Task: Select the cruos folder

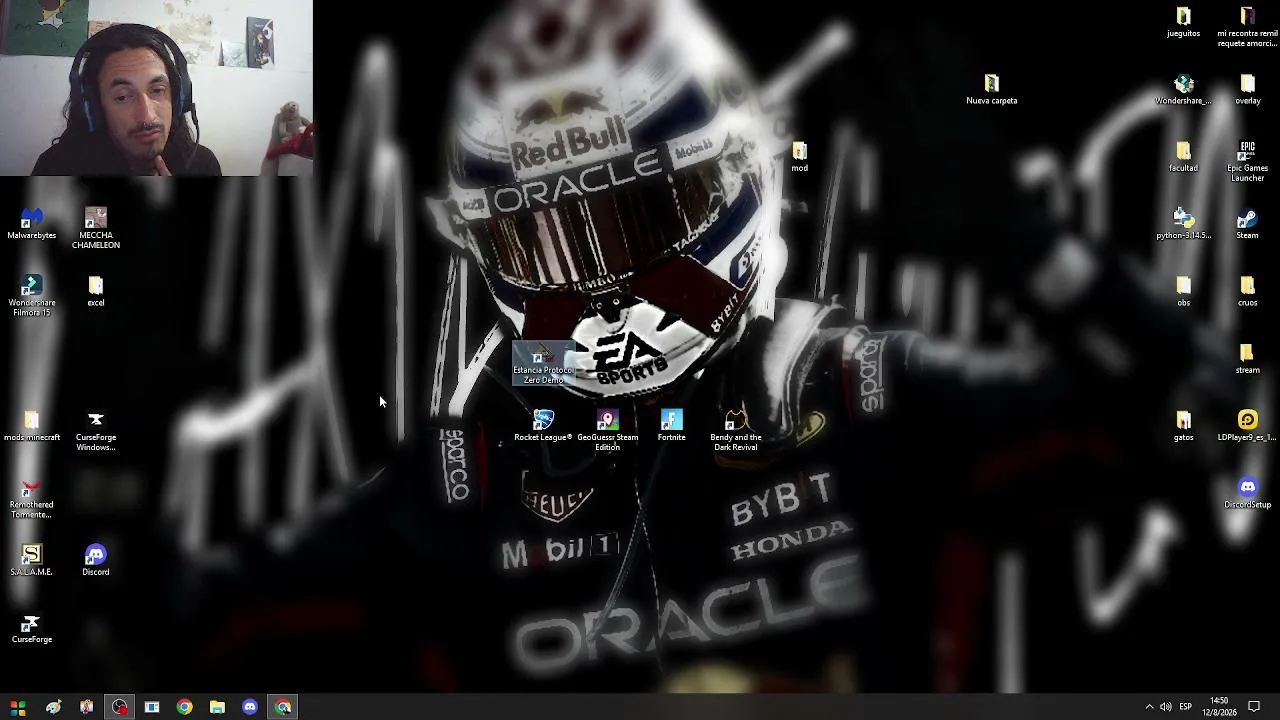Action: click(x=1248, y=291)
